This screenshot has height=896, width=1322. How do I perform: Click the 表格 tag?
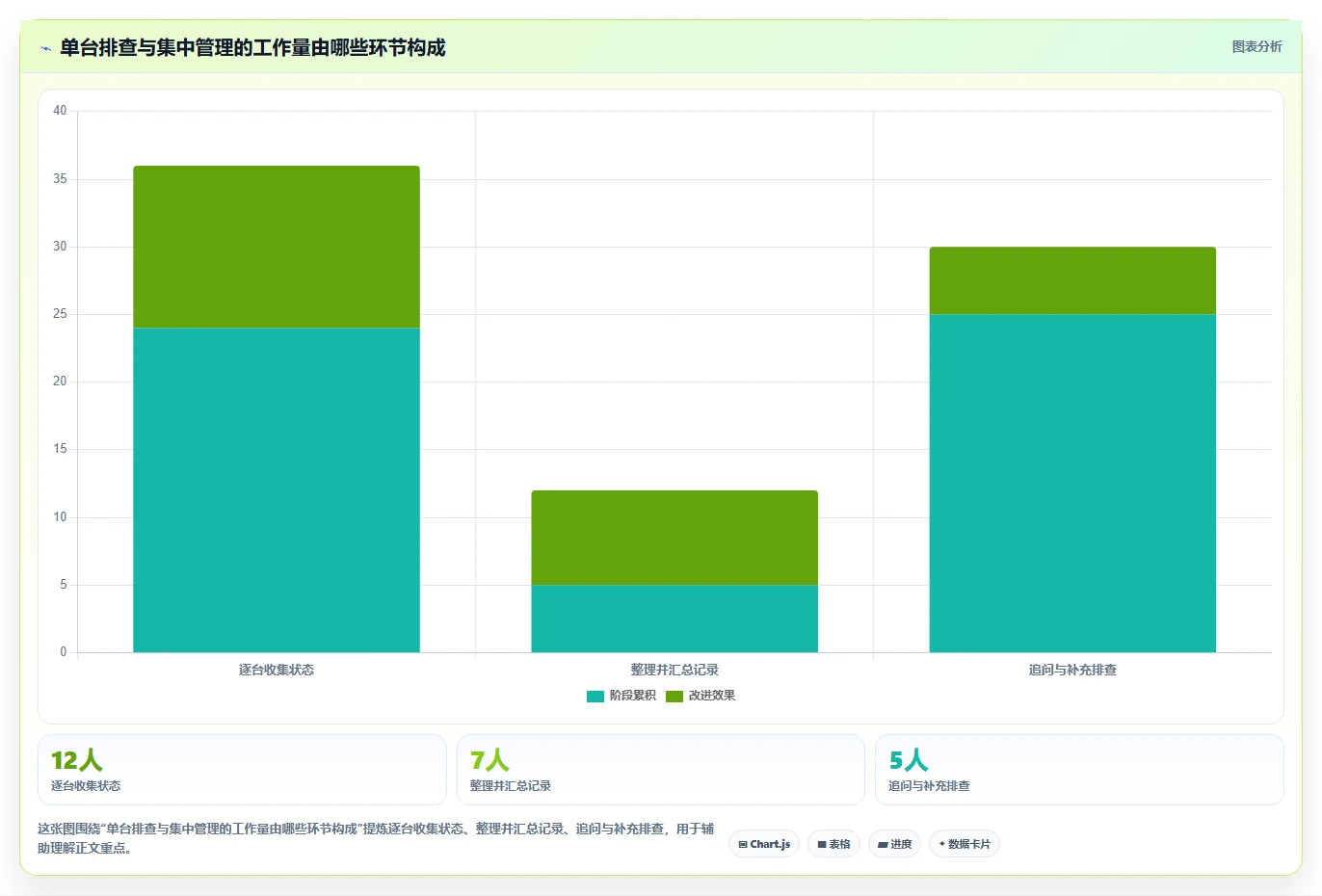tap(833, 844)
